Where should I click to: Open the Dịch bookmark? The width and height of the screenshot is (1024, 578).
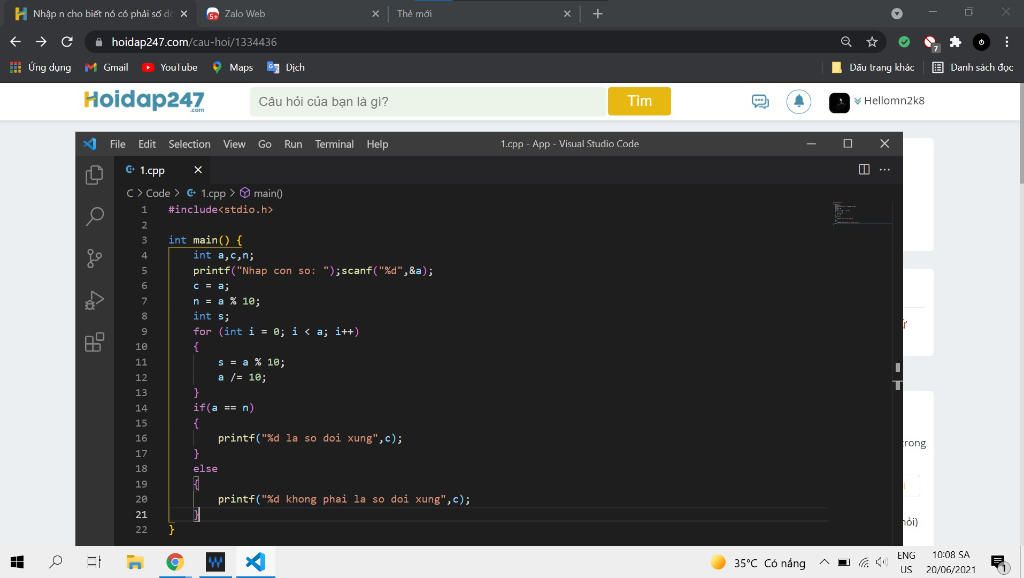click(286, 67)
